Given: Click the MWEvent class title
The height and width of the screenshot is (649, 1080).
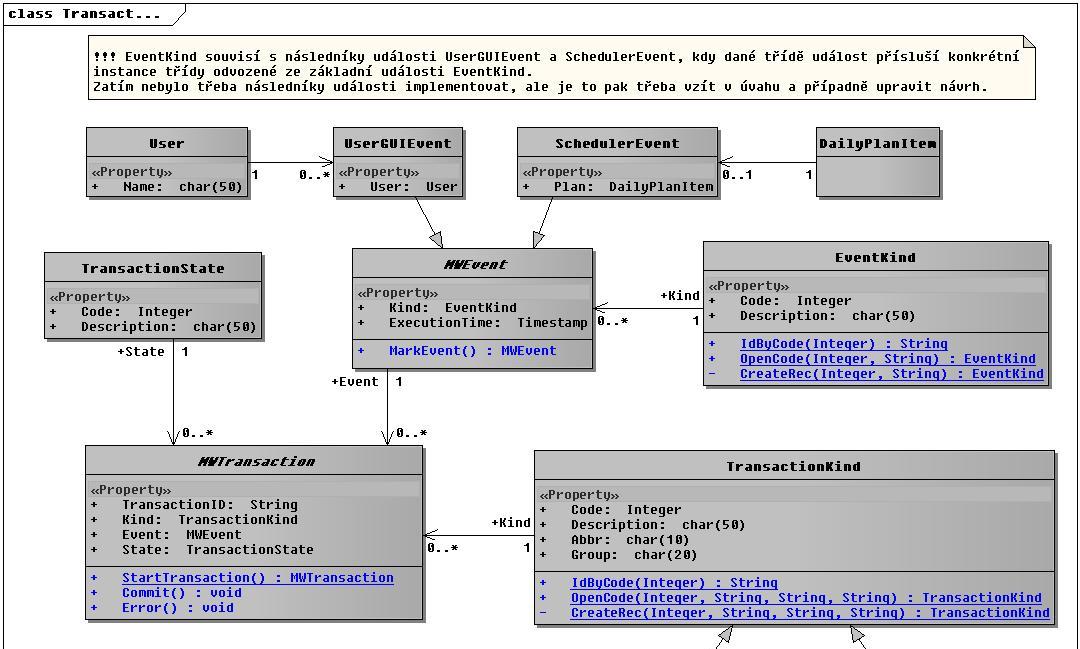Looking at the screenshot, I should [x=475, y=264].
